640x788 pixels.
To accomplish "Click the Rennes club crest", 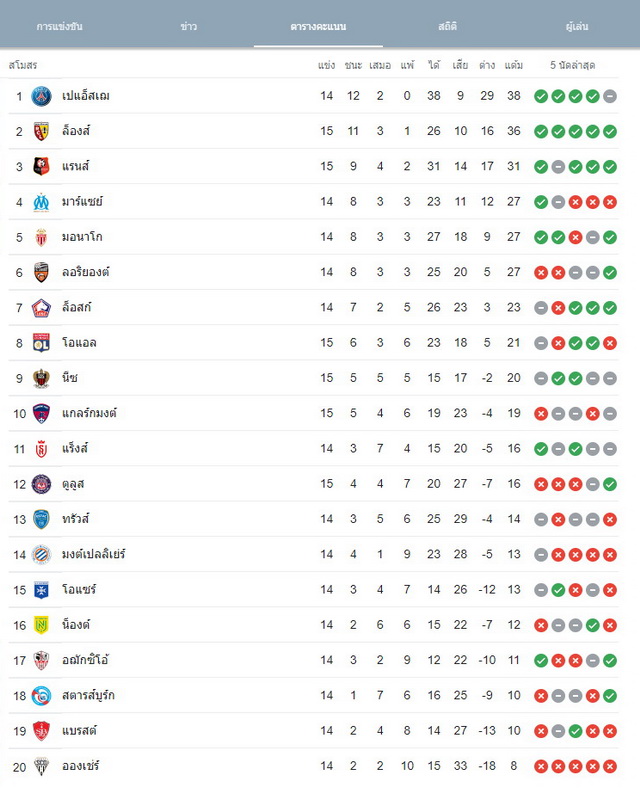I will 41,166.
